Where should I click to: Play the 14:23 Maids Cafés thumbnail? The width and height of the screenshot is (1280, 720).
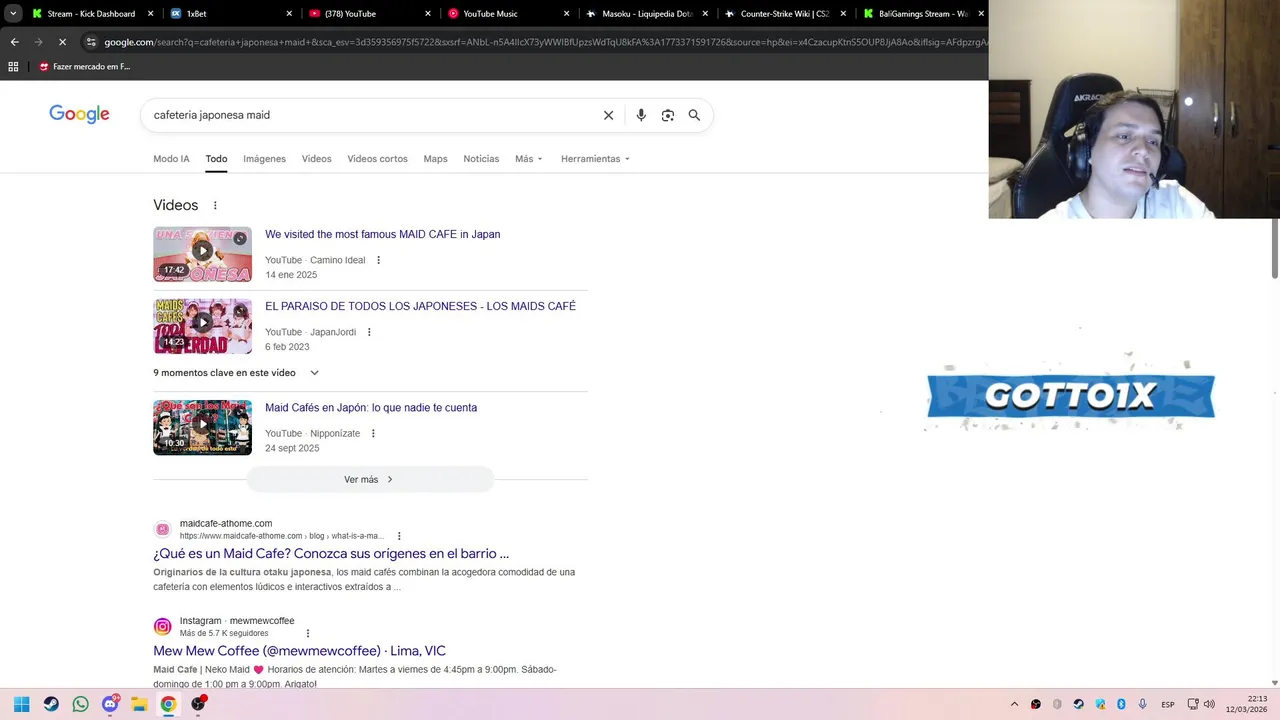pyautogui.click(x=202, y=326)
